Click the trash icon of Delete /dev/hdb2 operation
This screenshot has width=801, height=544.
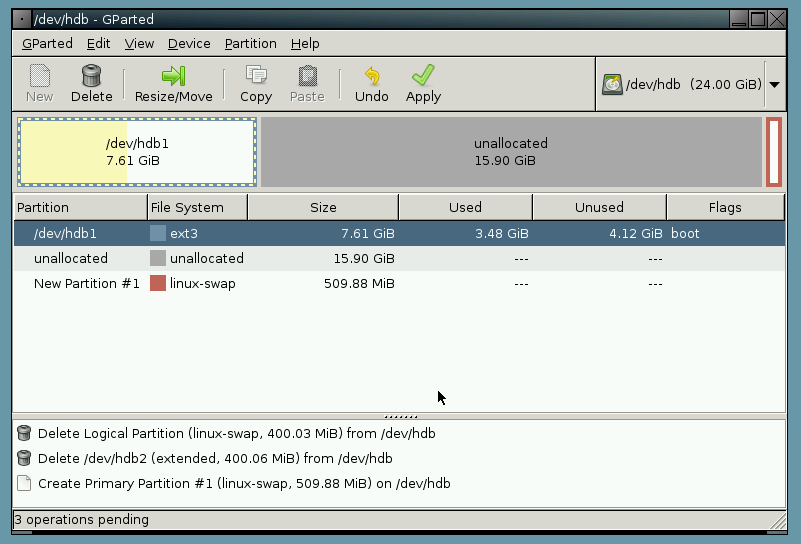(x=24, y=458)
